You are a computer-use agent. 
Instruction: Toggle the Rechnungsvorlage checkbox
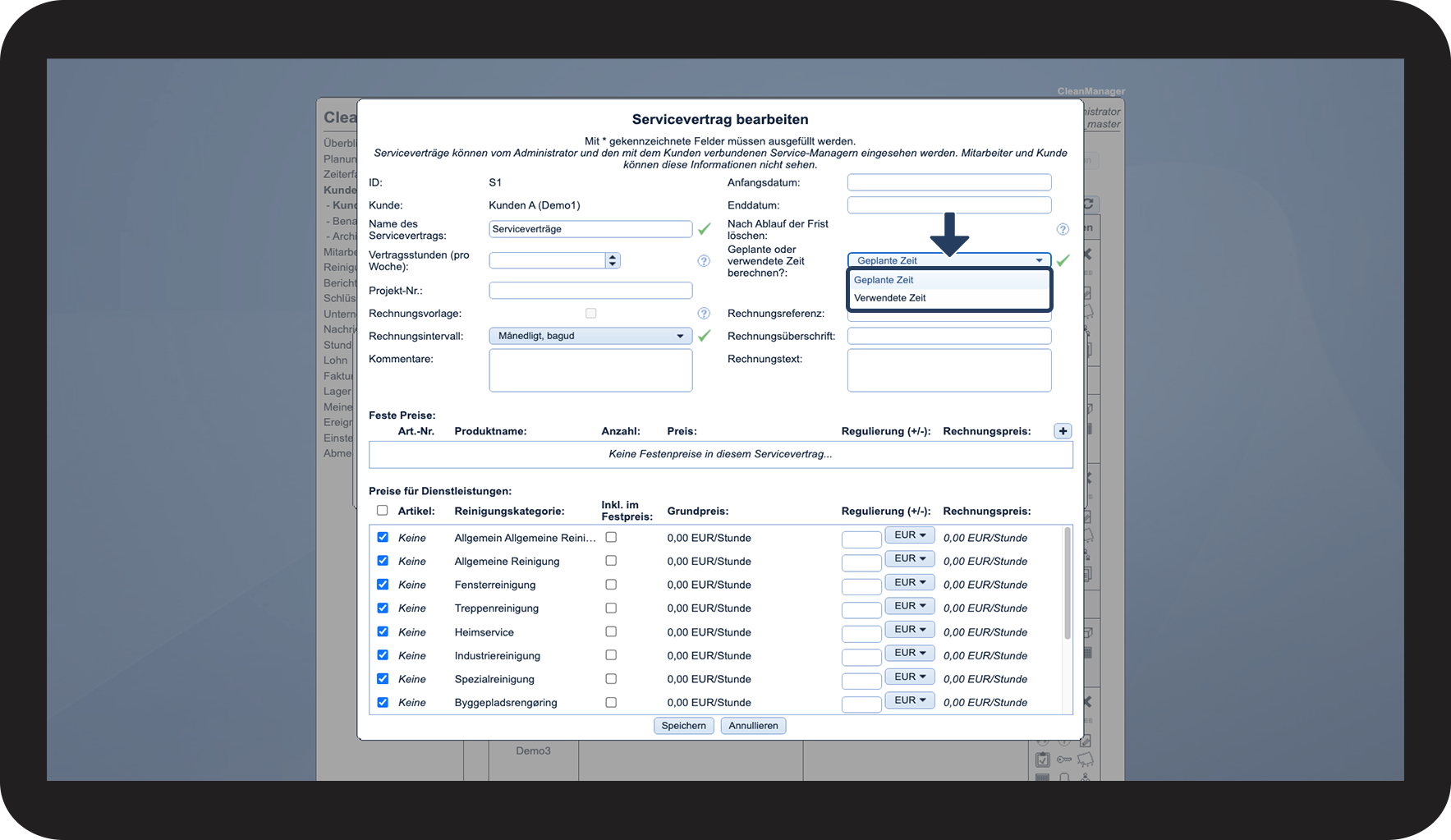[x=590, y=313]
